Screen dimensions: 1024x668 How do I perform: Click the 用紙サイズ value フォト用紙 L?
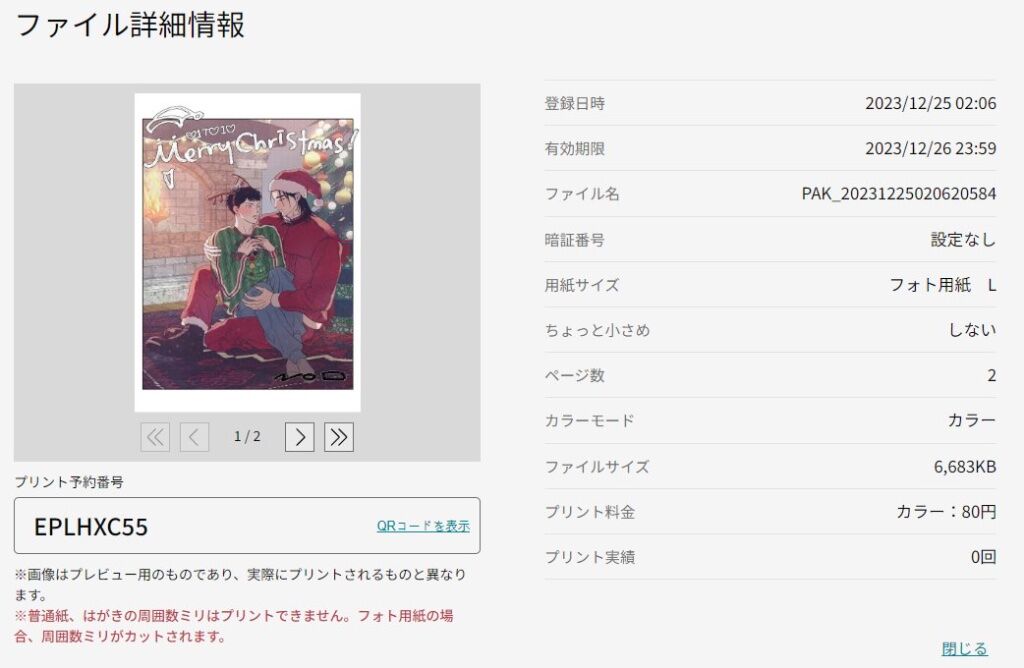pos(942,285)
